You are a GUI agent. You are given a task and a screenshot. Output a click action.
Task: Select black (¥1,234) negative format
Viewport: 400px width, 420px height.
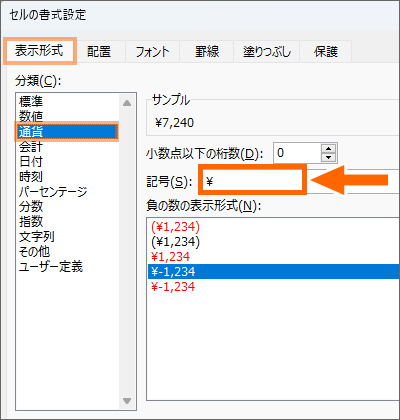pyautogui.click(x=273, y=242)
